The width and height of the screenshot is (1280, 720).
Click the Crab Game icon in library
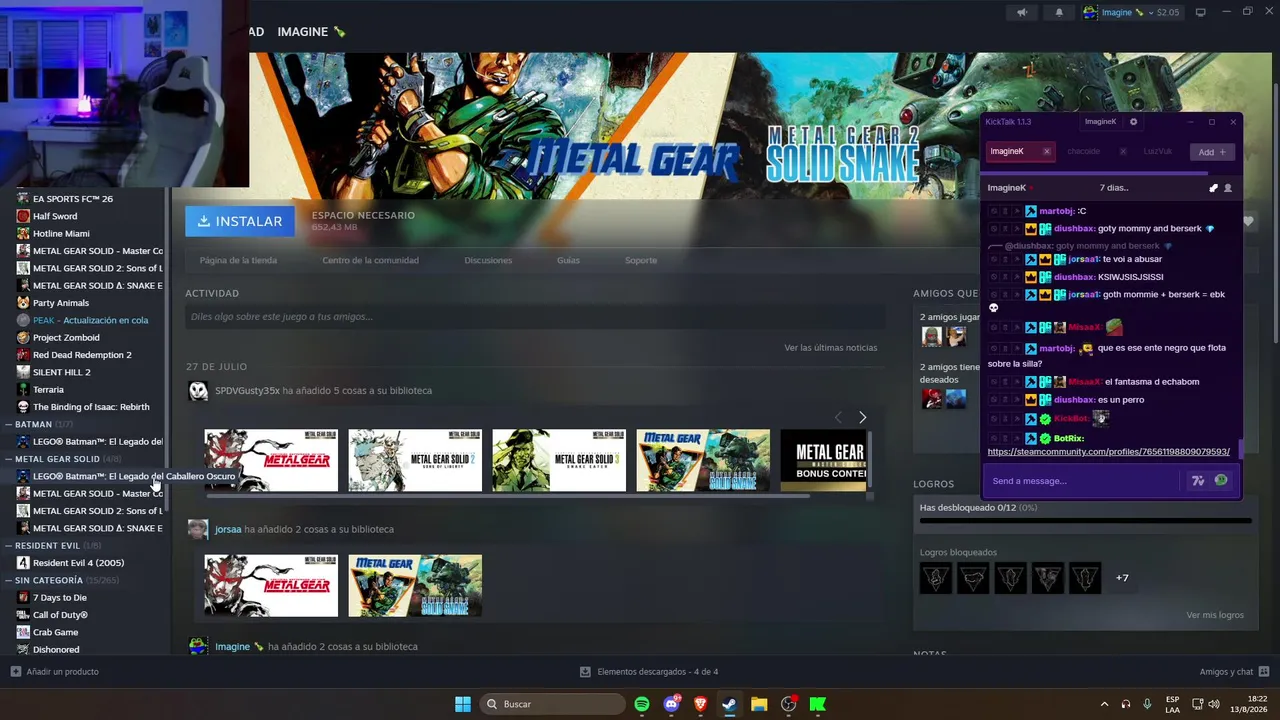tap(23, 632)
